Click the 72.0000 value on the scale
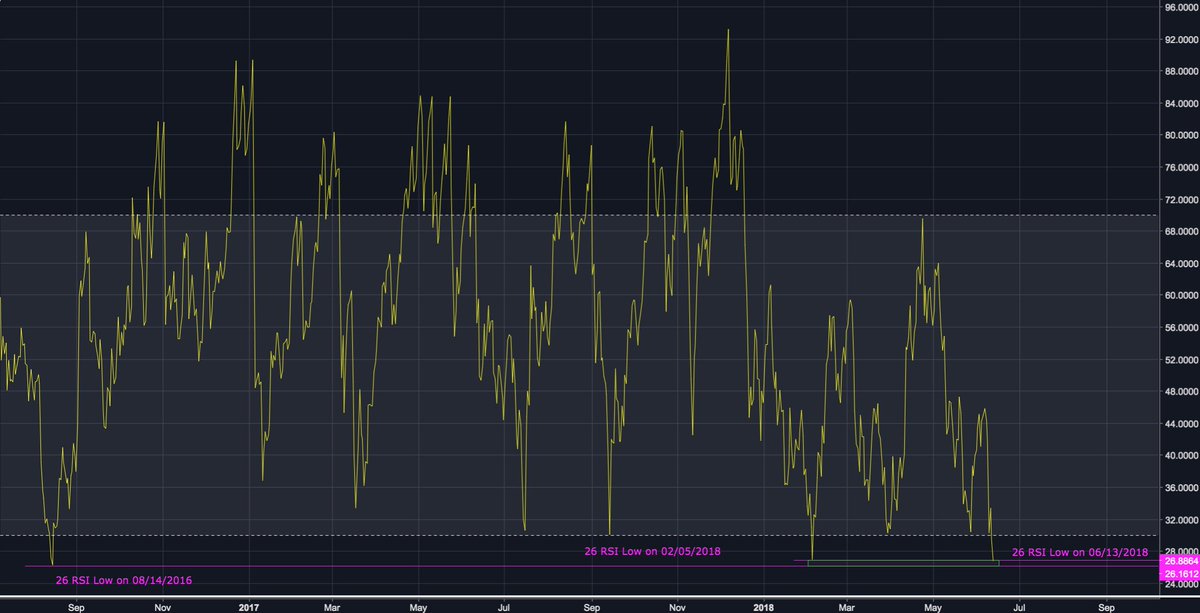 (x=1182, y=200)
